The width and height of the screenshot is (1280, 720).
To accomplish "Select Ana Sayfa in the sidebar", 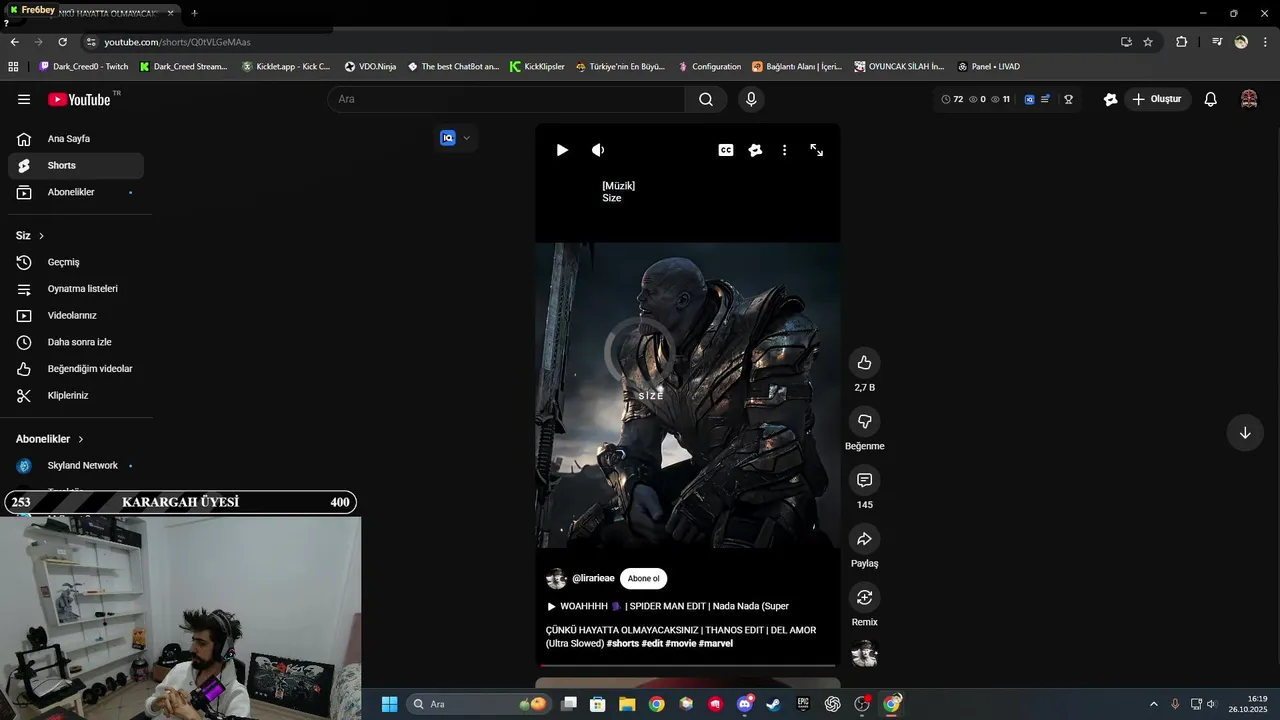I will tap(76, 139).
